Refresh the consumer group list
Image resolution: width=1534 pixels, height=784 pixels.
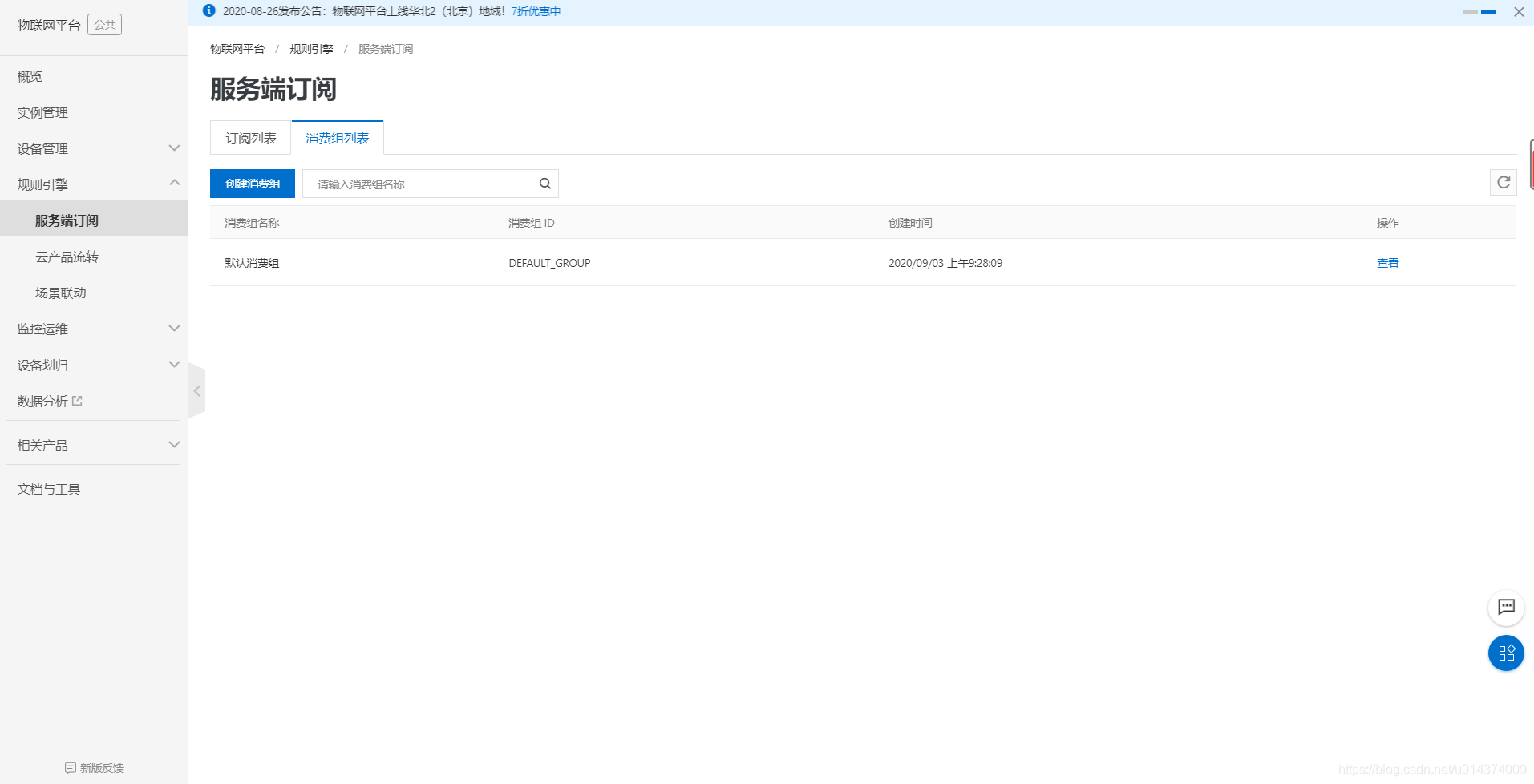pos(1504,183)
